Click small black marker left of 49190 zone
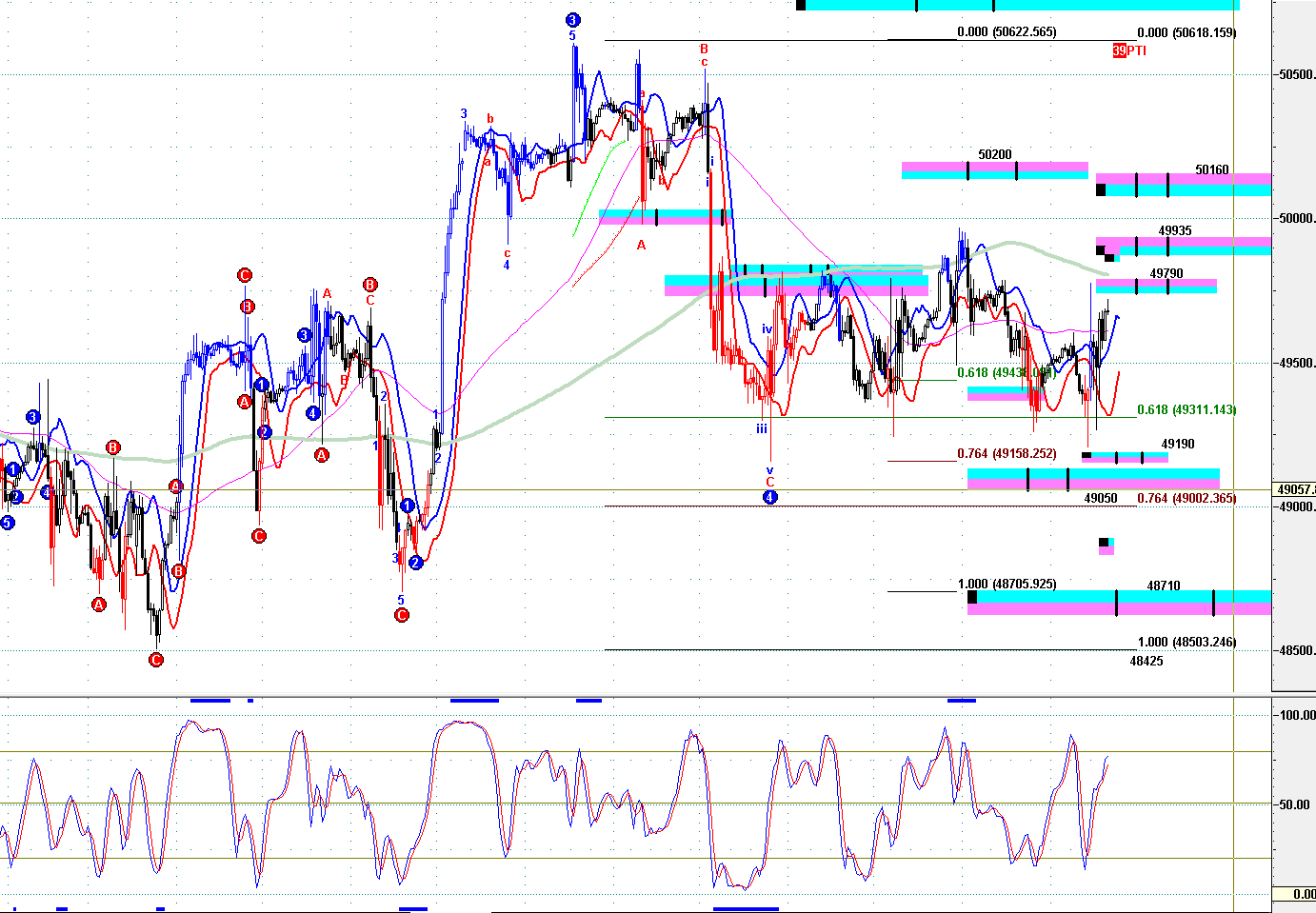Image resolution: width=1316 pixels, height=913 pixels. [x=1087, y=456]
